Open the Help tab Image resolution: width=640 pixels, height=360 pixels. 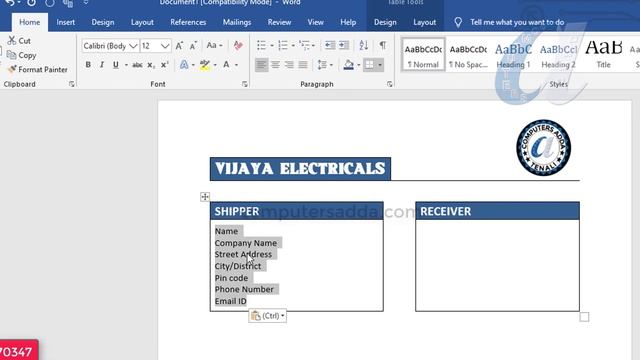pyautogui.click(x=348, y=22)
